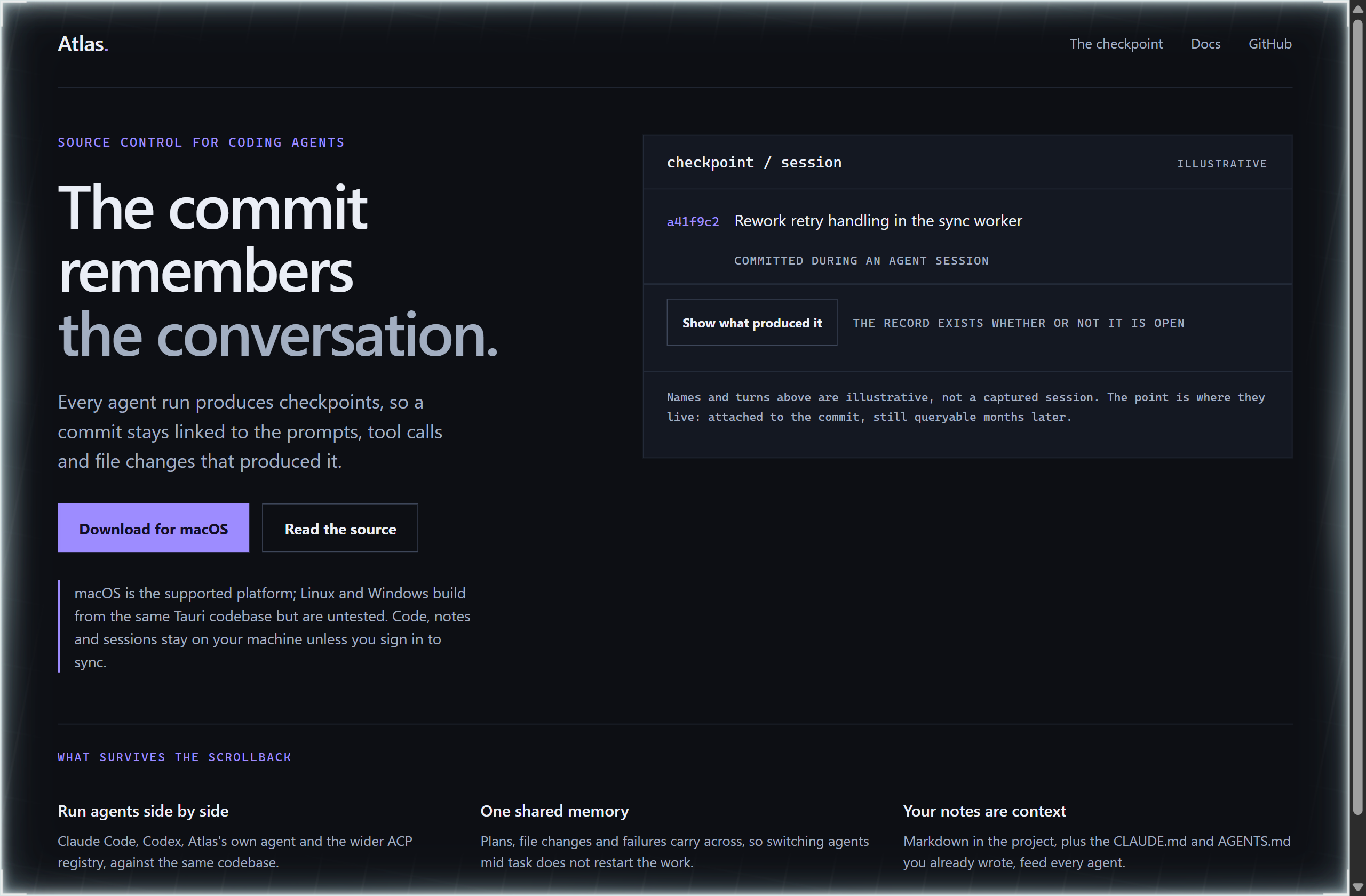
Task: Click the 'Claude Code, Codex, Atlas's own agent' description
Action: point(235,851)
